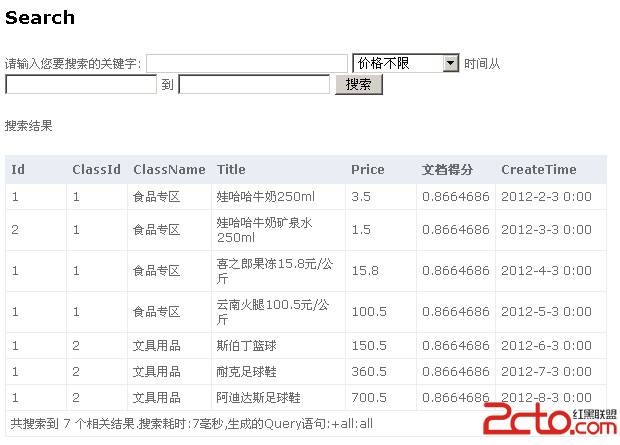
Task: Click the results summary 共搜索到 7 个相关结果
Action: coord(73,424)
